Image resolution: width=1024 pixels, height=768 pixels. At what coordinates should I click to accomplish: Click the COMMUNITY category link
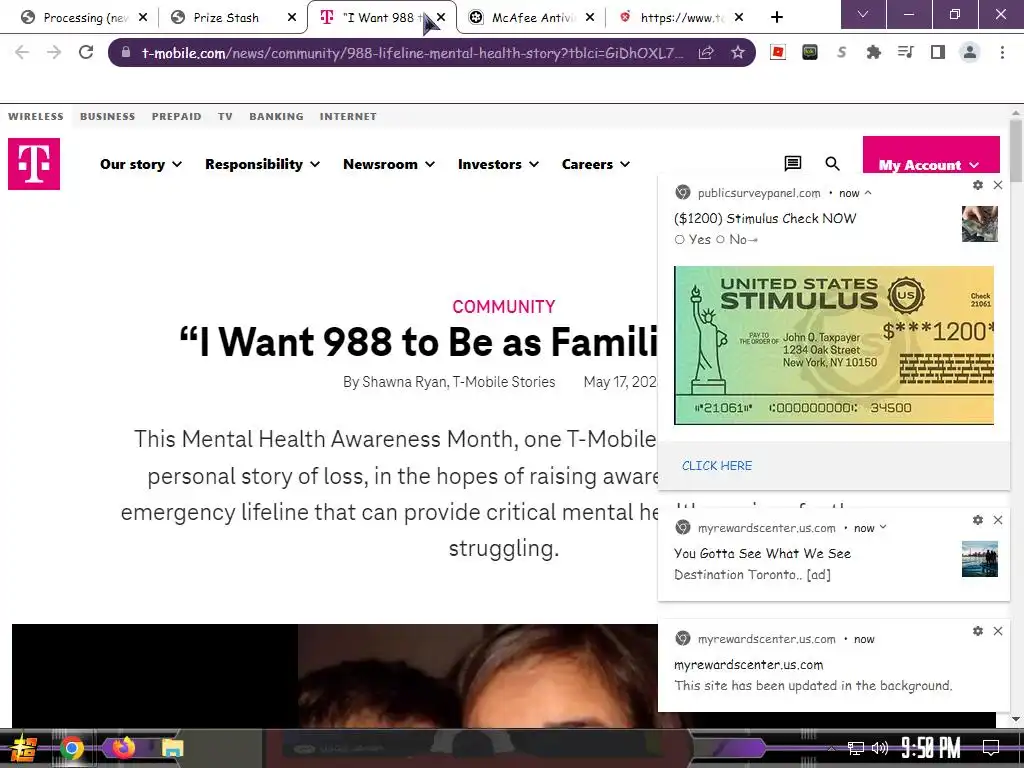pyautogui.click(x=504, y=306)
